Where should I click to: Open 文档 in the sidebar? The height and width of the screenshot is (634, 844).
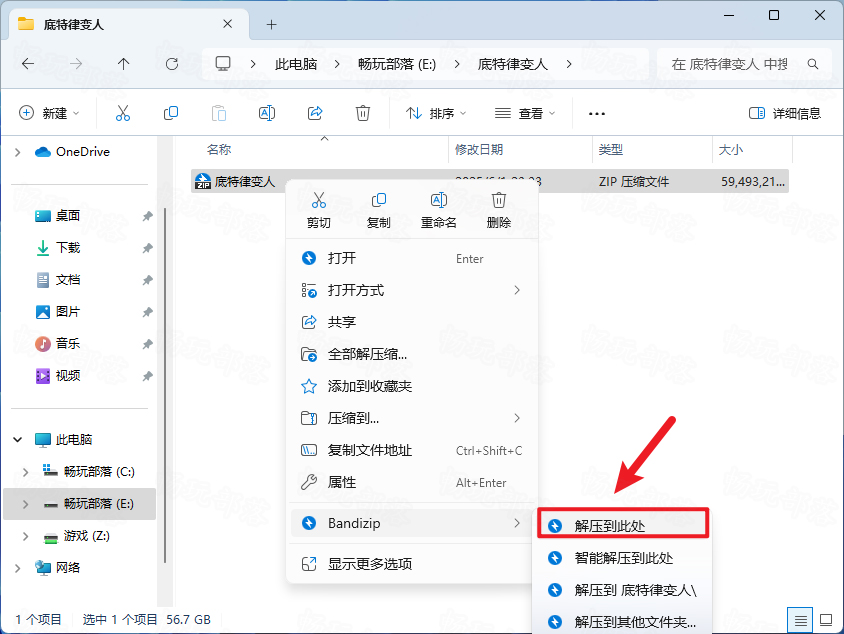[x=68, y=280]
